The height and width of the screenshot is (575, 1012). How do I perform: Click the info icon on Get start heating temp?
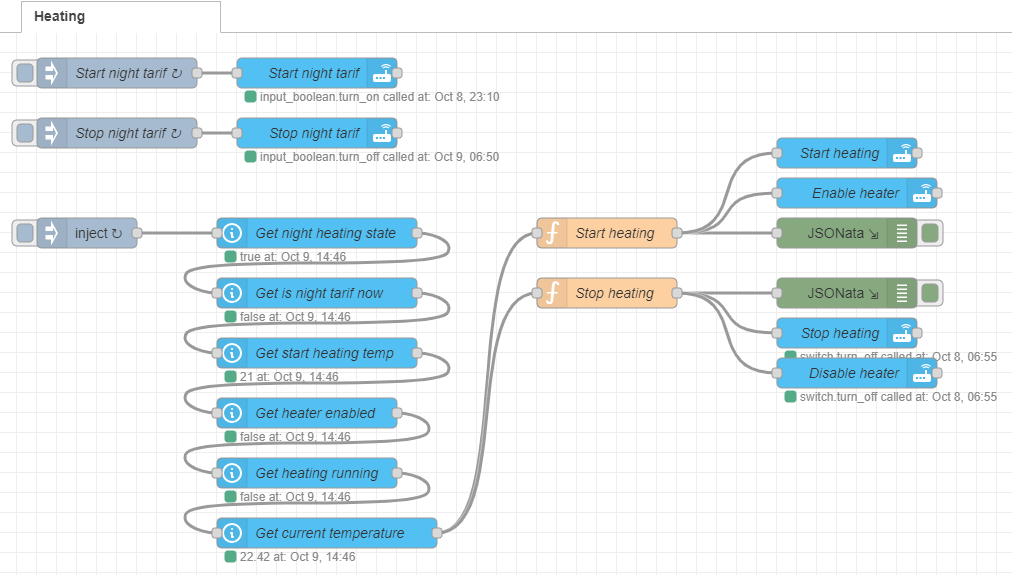[x=232, y=353]
